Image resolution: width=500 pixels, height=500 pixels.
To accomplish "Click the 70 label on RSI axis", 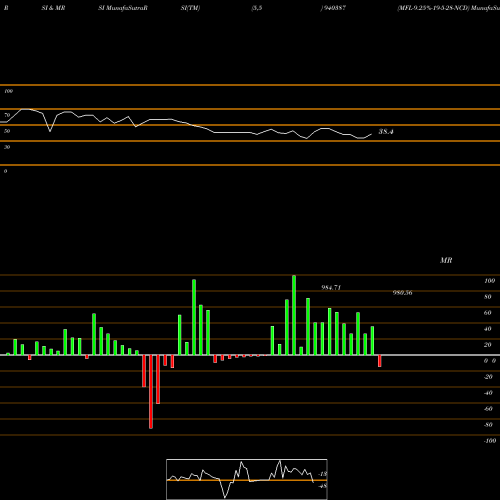I will (x=7, y=115).
